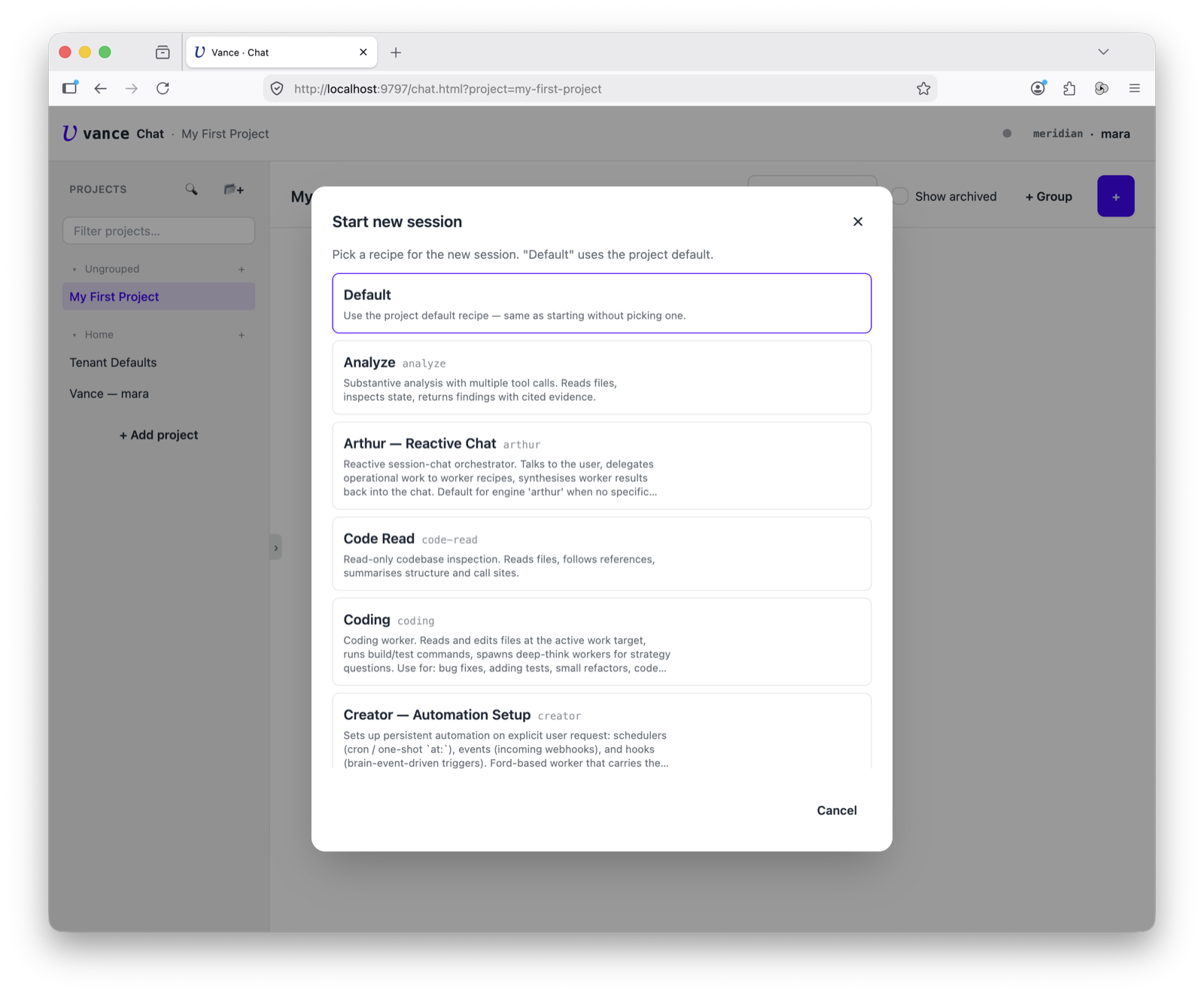Screen dimensions: 1204x996
Task: Click the + Add project link
Action: click(x=159, y=435)
